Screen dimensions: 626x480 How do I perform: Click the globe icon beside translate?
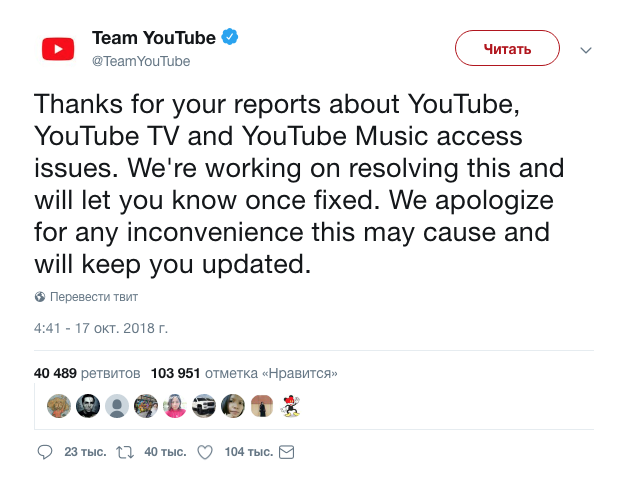pos(40,297)
